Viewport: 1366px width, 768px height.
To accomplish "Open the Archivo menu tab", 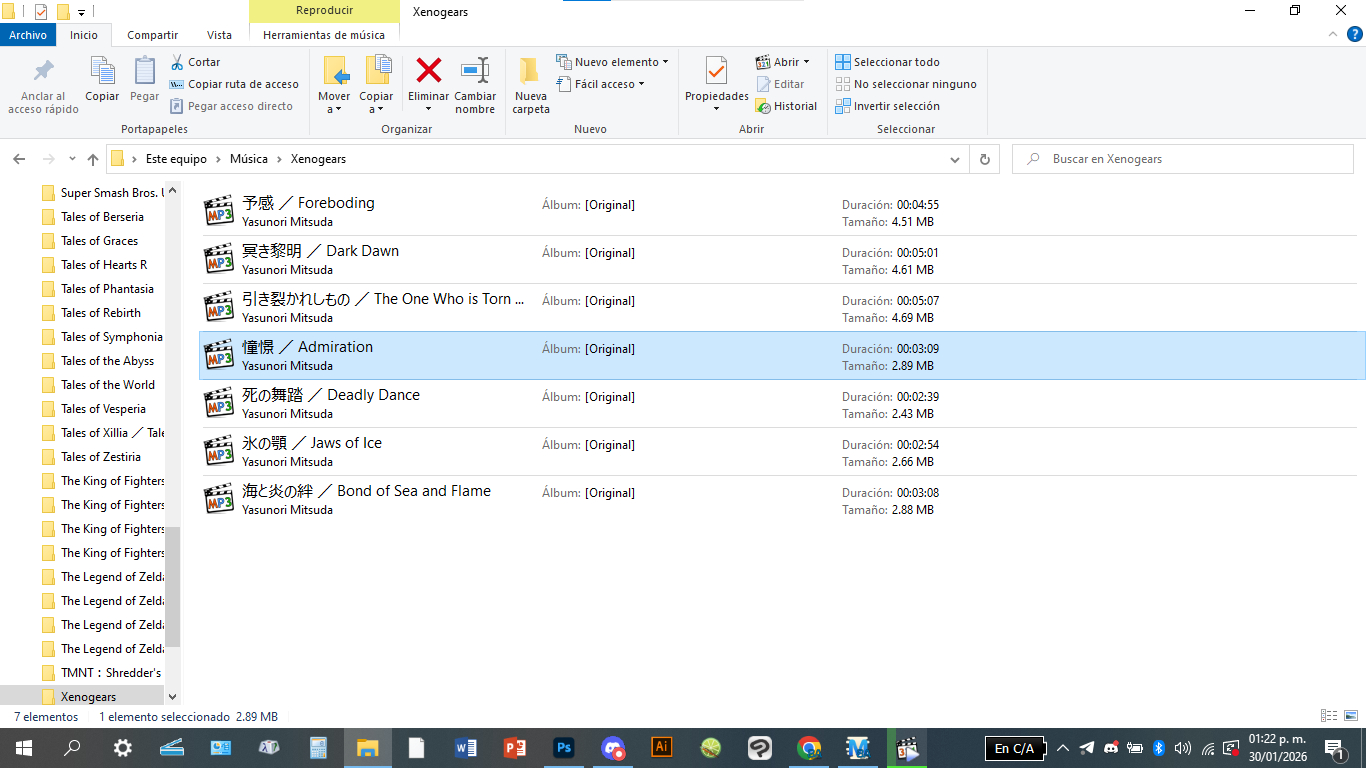I will coord(28,35).
